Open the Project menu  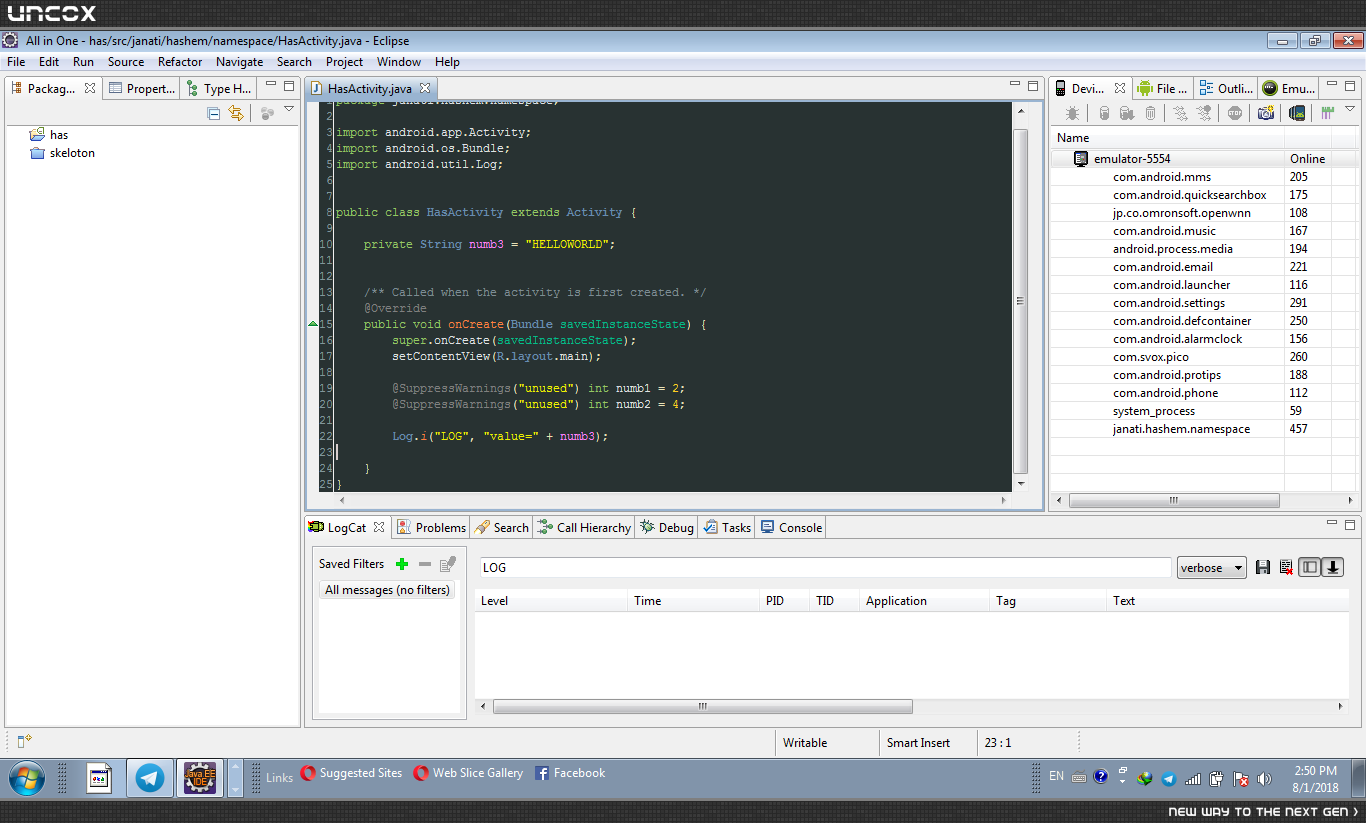(345, 62)
